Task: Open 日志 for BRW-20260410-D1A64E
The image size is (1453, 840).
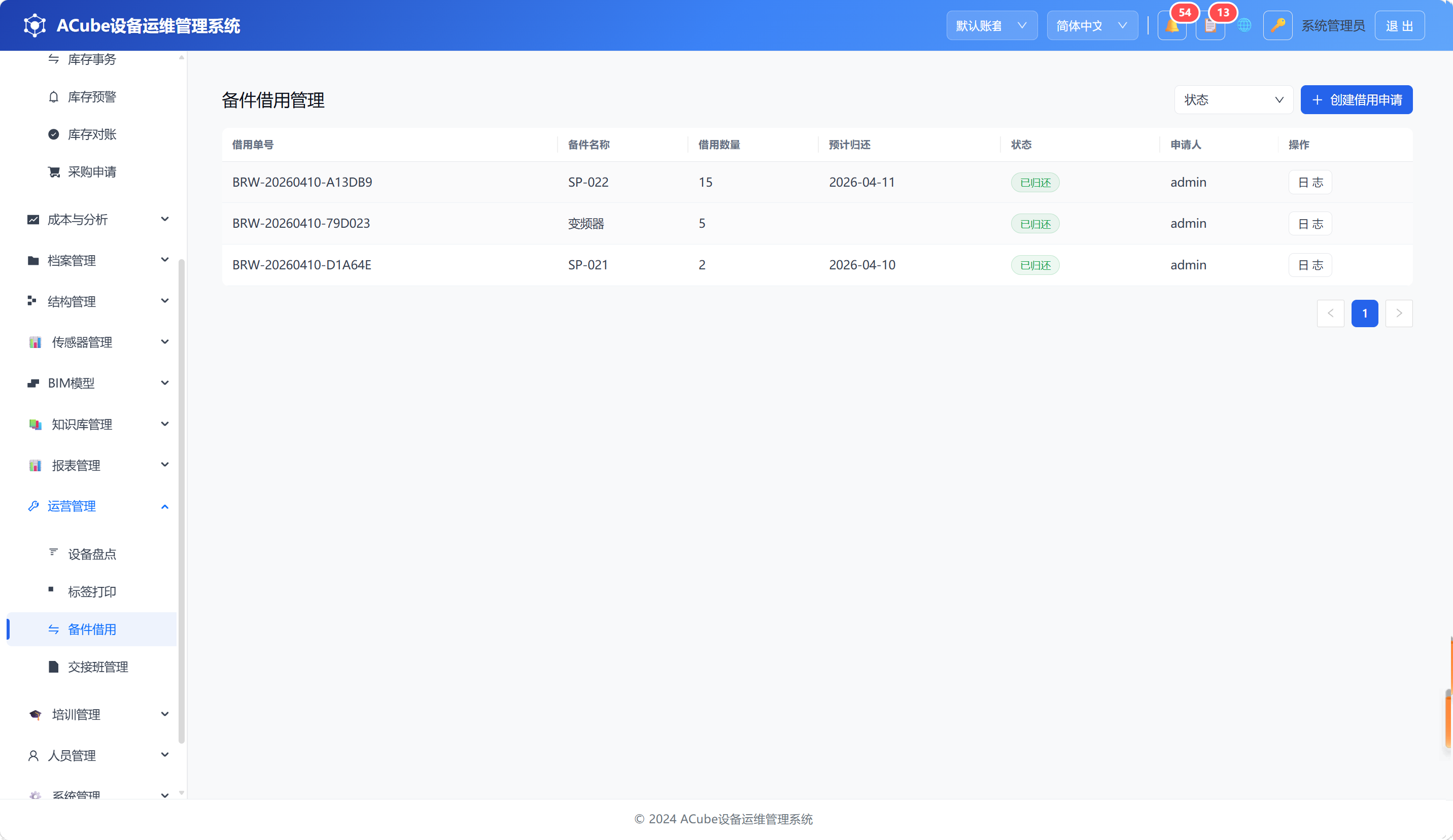Action: tap(1310, 265)
